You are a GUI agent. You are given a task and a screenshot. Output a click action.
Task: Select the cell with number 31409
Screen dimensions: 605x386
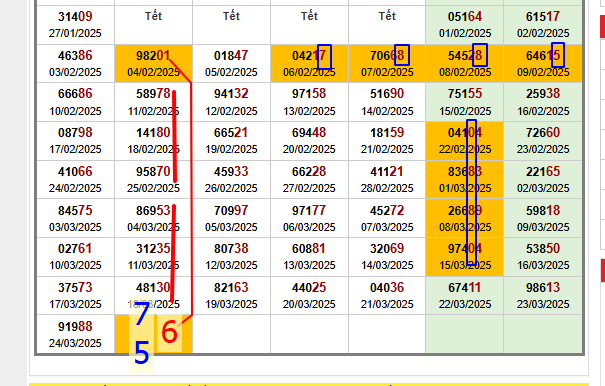pyautogui.click(x=76, y=25)
